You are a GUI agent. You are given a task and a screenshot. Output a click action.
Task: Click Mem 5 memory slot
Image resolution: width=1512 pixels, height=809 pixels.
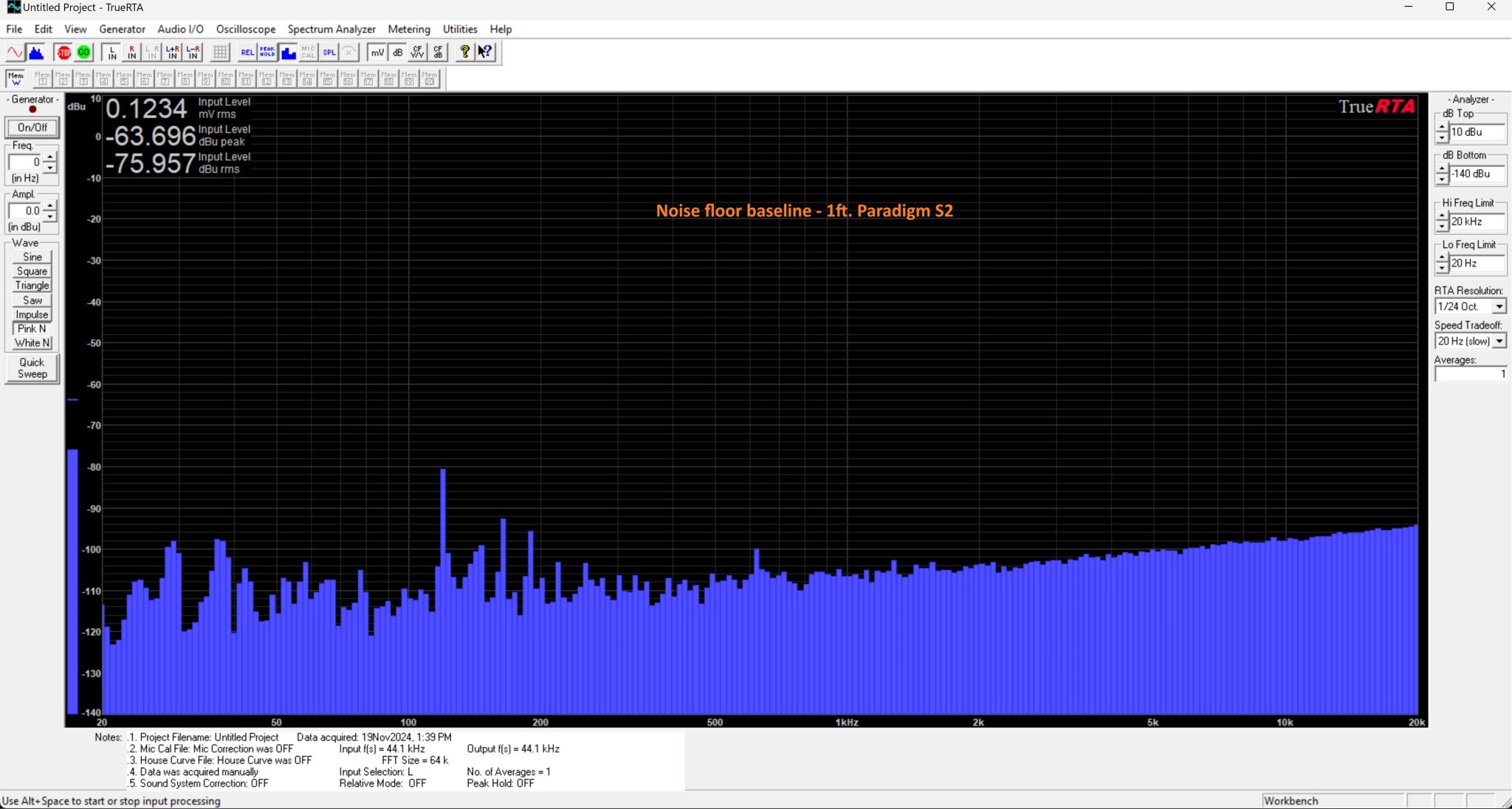click(x=124, y=78)
